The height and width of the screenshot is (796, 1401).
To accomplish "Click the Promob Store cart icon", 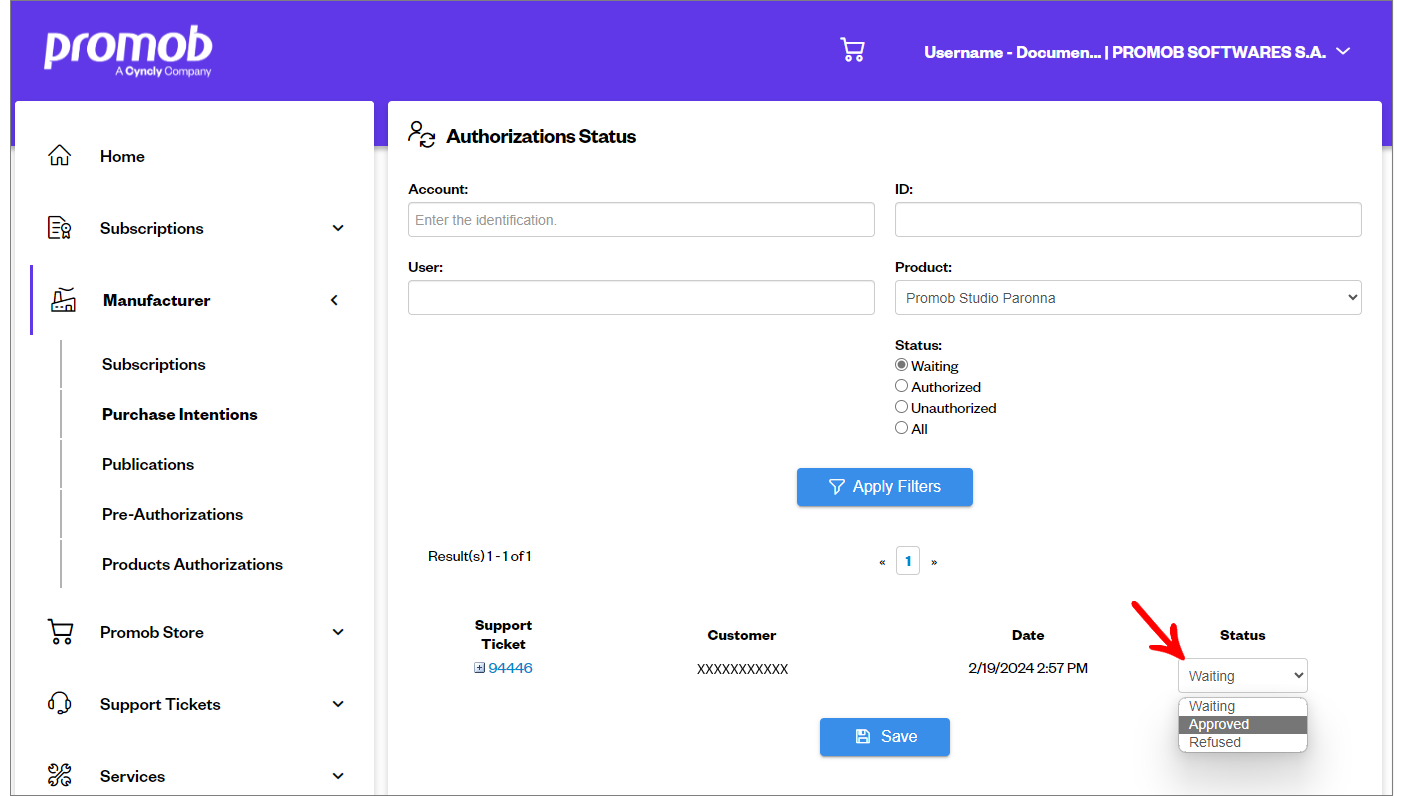I will [60, 632].
